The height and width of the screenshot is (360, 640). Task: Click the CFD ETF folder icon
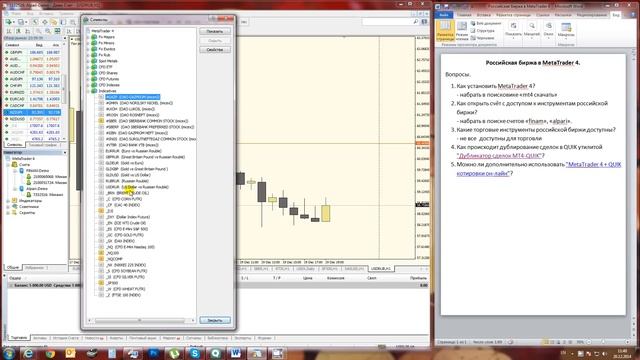tap(94, 67)
